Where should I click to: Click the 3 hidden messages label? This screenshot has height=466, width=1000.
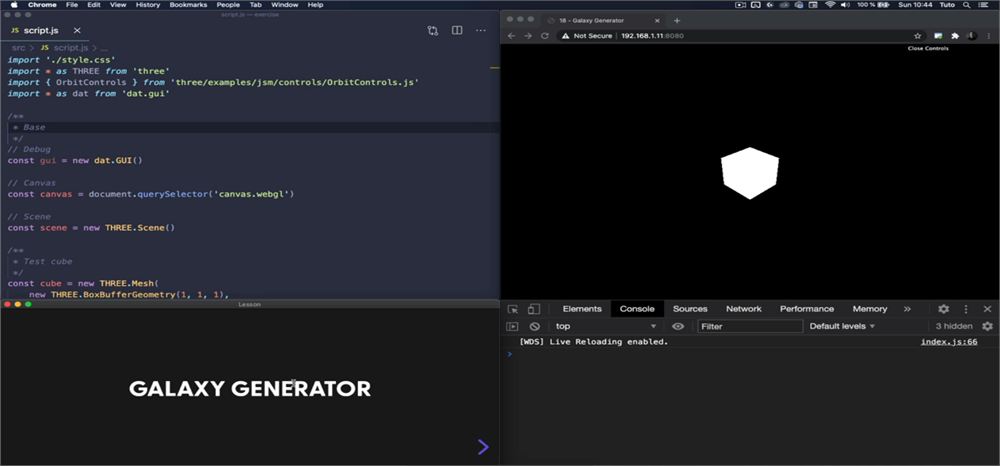point(954,326)
